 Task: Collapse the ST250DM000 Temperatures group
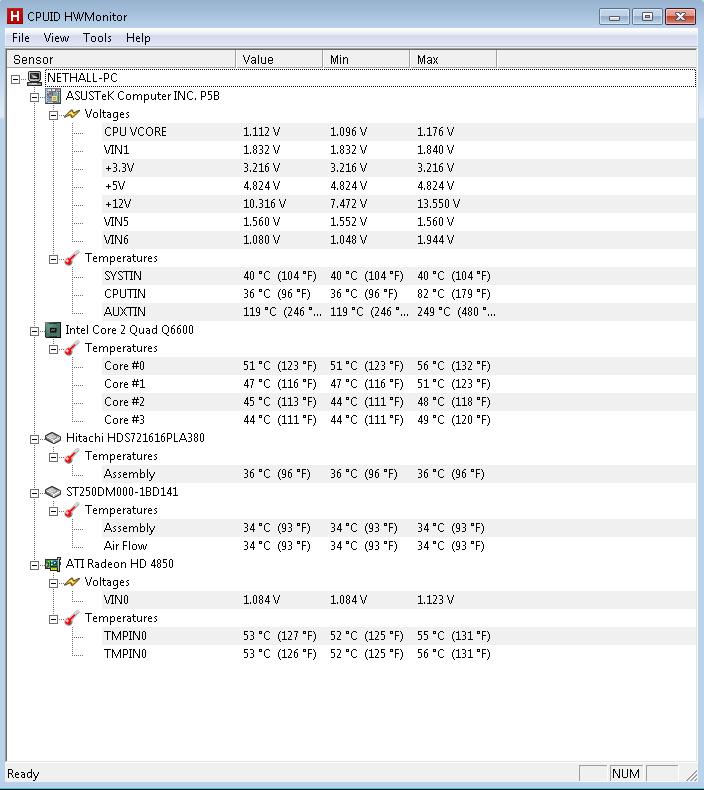pyautogui.click(x=53, y=511)
